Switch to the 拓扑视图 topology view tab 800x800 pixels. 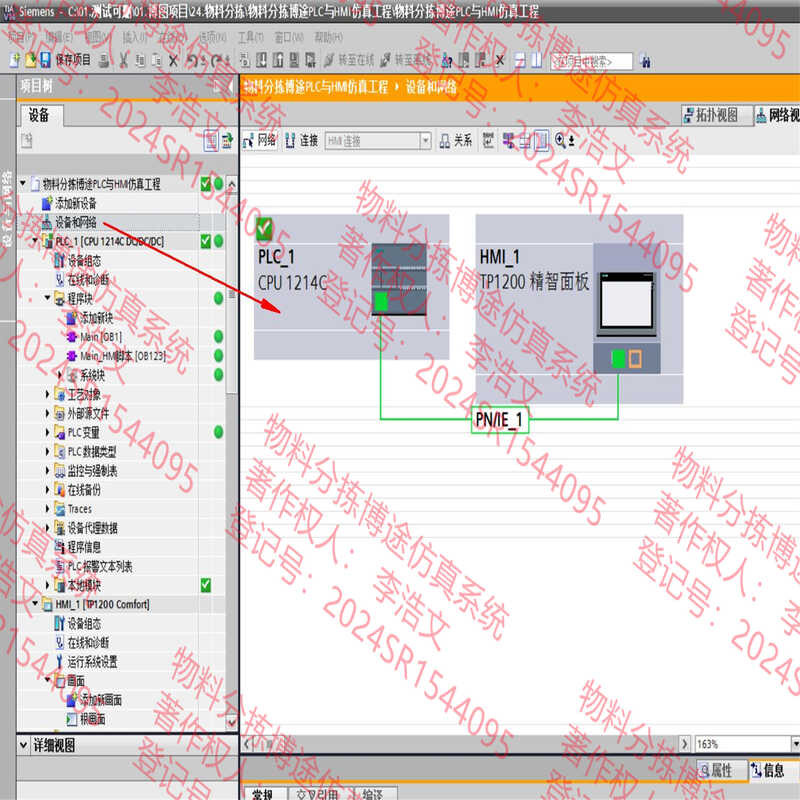pyautogui.click(x=716, y=115)
